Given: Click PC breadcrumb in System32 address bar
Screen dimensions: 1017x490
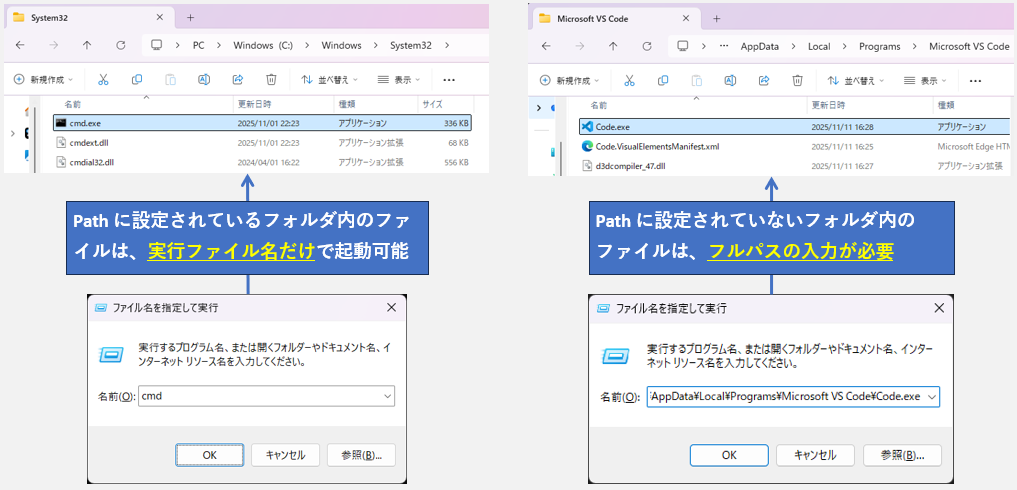Looking at the screenshot, I should point(198,45).
